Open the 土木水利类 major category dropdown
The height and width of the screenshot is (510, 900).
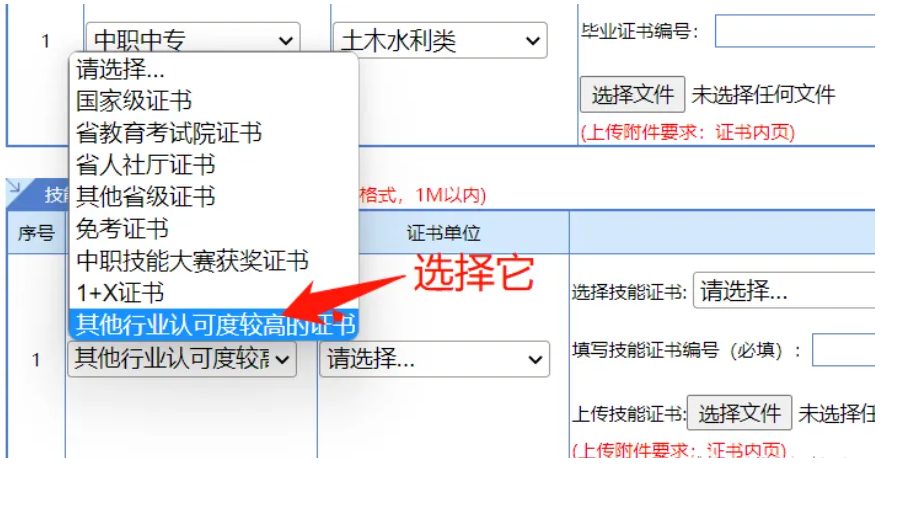[x=440, y=40]
